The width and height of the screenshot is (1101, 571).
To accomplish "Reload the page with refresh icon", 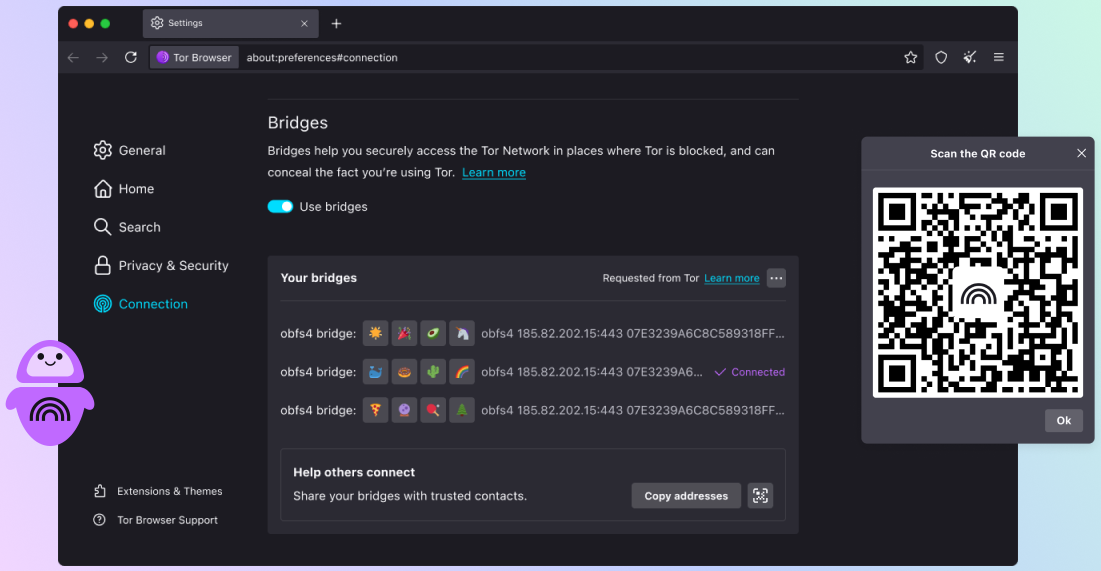I will [130, 58].
